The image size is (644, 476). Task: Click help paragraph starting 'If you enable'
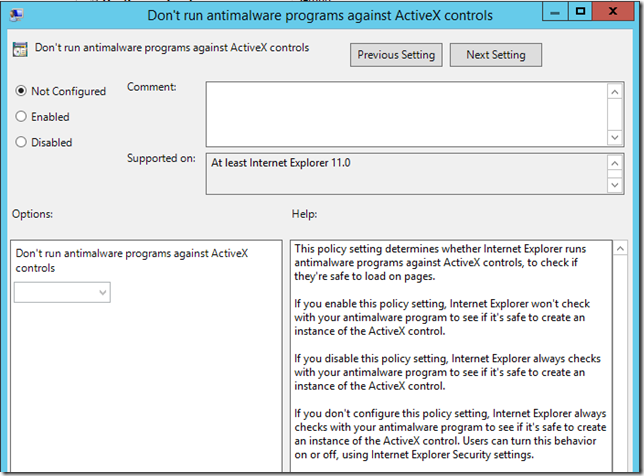[x=442, y=317]
